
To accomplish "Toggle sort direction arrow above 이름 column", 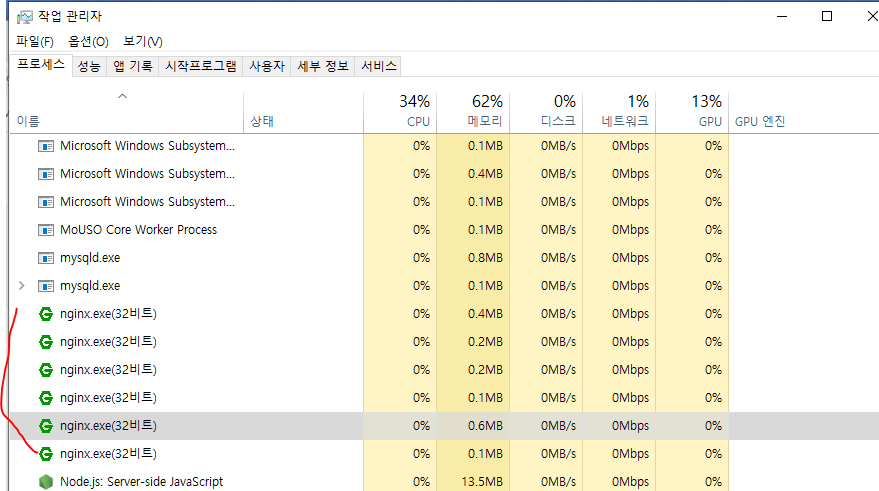I will point(122,96).
